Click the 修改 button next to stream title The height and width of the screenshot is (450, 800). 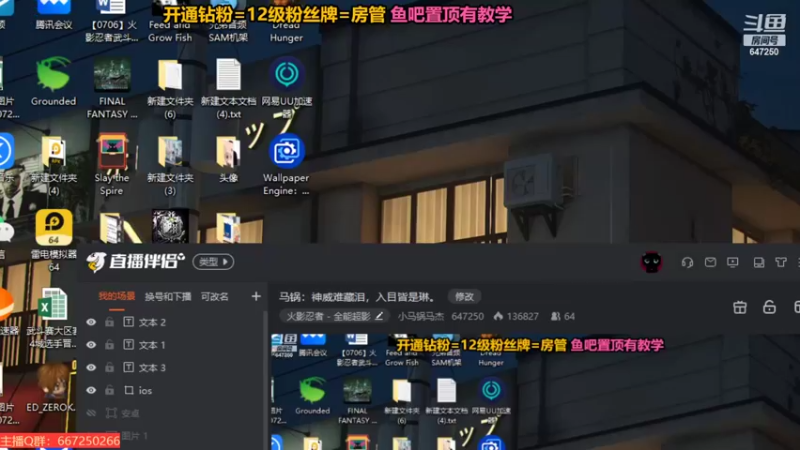coord(464,296)
